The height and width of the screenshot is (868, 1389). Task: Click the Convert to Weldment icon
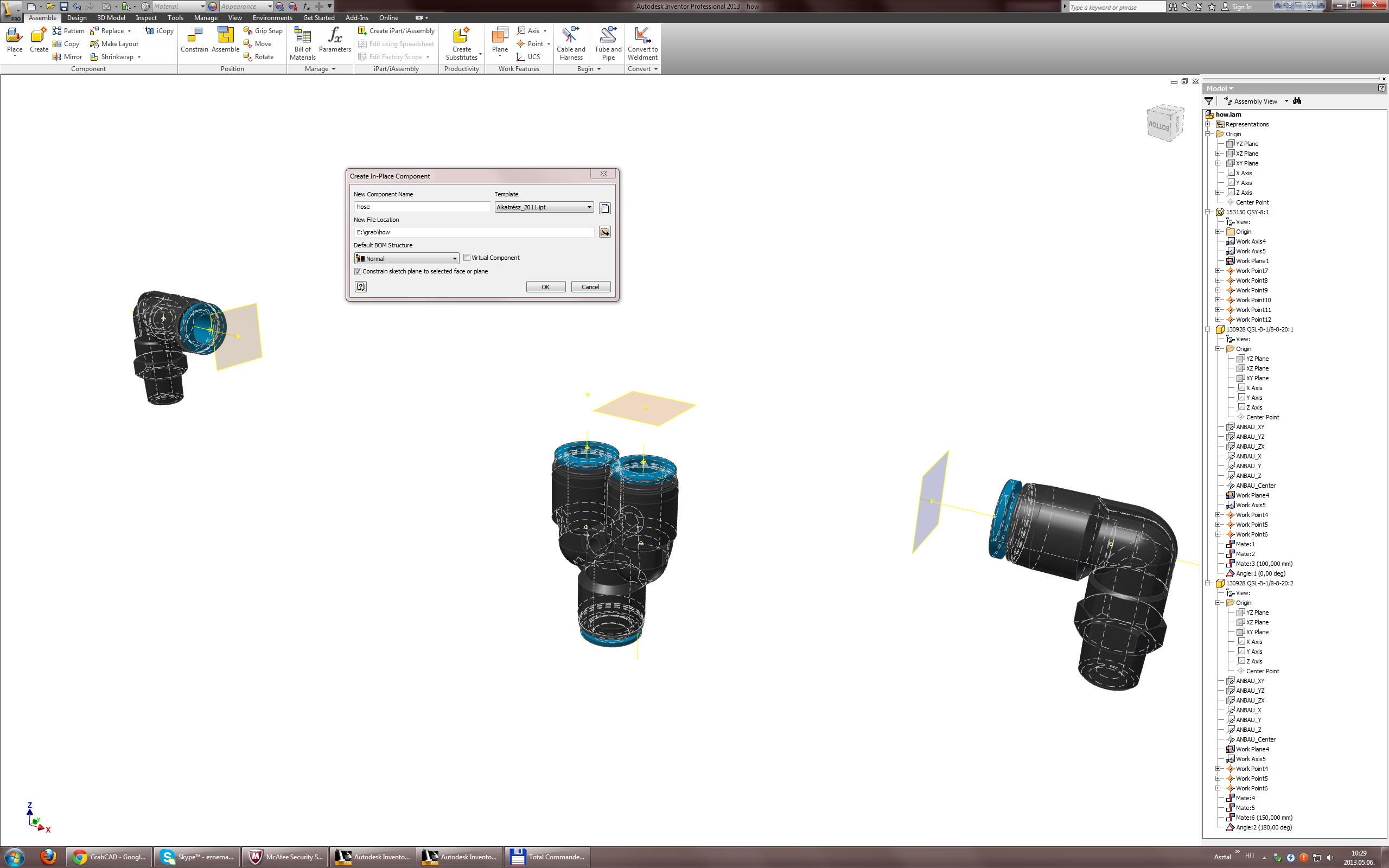click(x=642, y=36)
